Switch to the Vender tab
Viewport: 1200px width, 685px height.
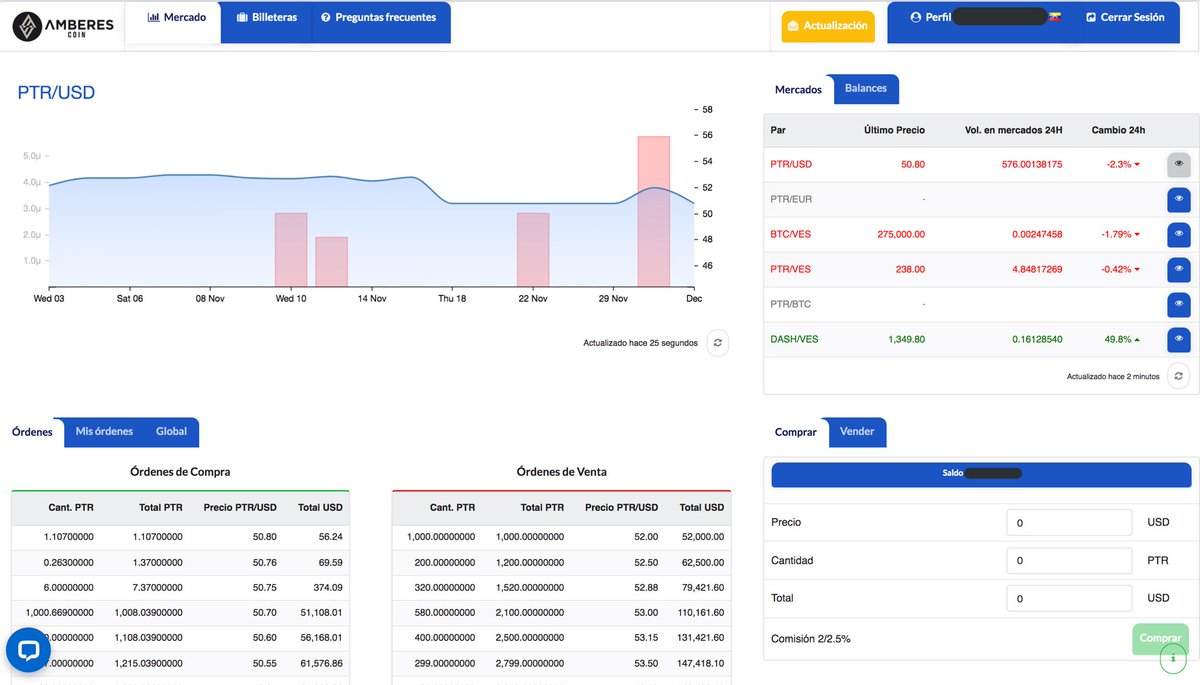click(x=857, y=431)
